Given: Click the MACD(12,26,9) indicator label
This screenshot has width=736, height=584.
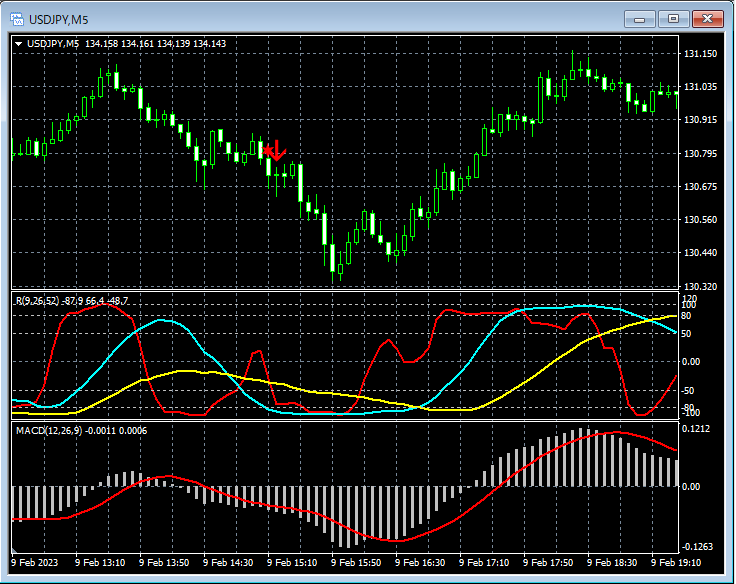Looking at the screenshot, I should [x=48, y=430].
